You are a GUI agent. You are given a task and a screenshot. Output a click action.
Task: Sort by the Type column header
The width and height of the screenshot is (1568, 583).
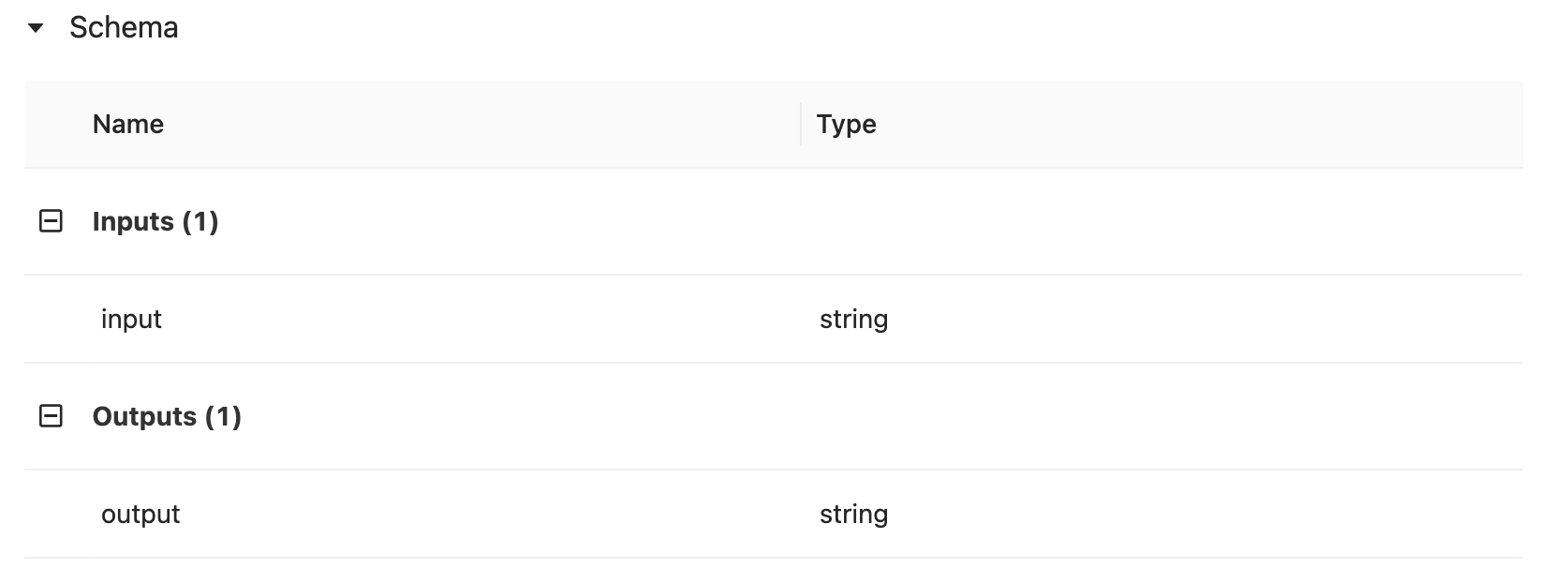pos(846,125)
